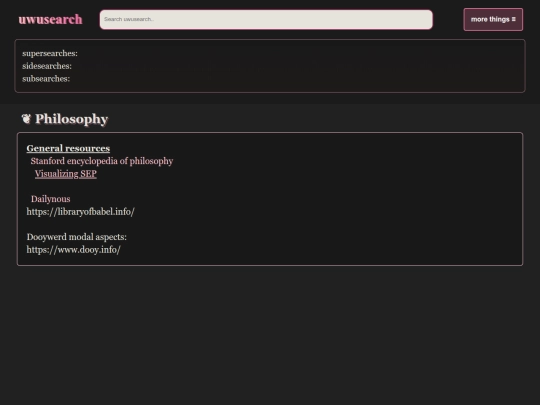Open the more things menu
Image resolution: width=540 pixels, height=405 pixels.
[x=493, y=20]
